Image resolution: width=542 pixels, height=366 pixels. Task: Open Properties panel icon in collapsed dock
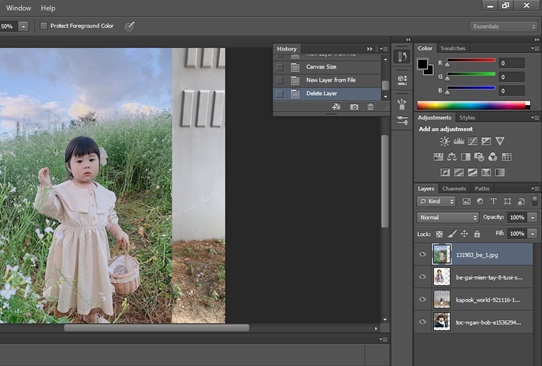click(402, 80)
